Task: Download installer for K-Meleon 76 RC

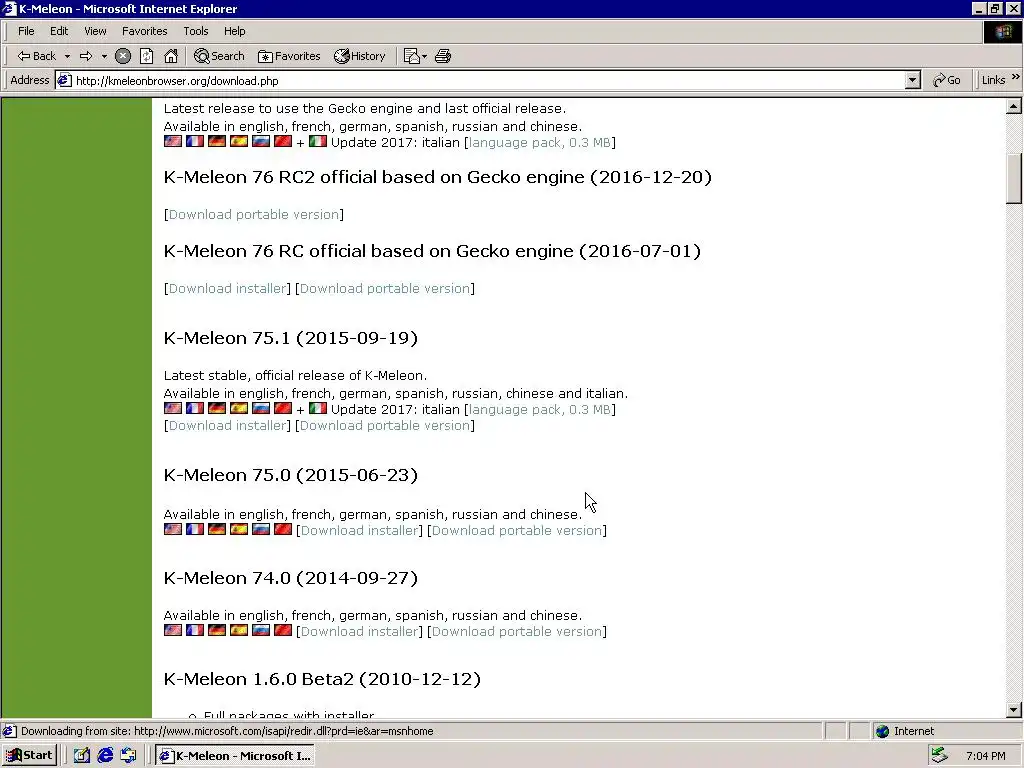Action: (x=227, y=289)
